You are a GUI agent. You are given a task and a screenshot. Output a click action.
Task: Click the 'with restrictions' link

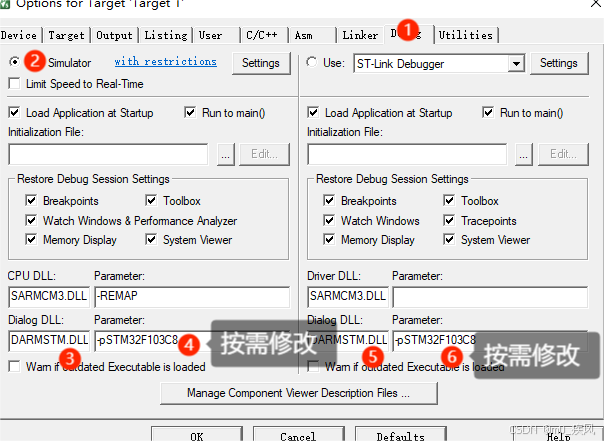(165, 62)
